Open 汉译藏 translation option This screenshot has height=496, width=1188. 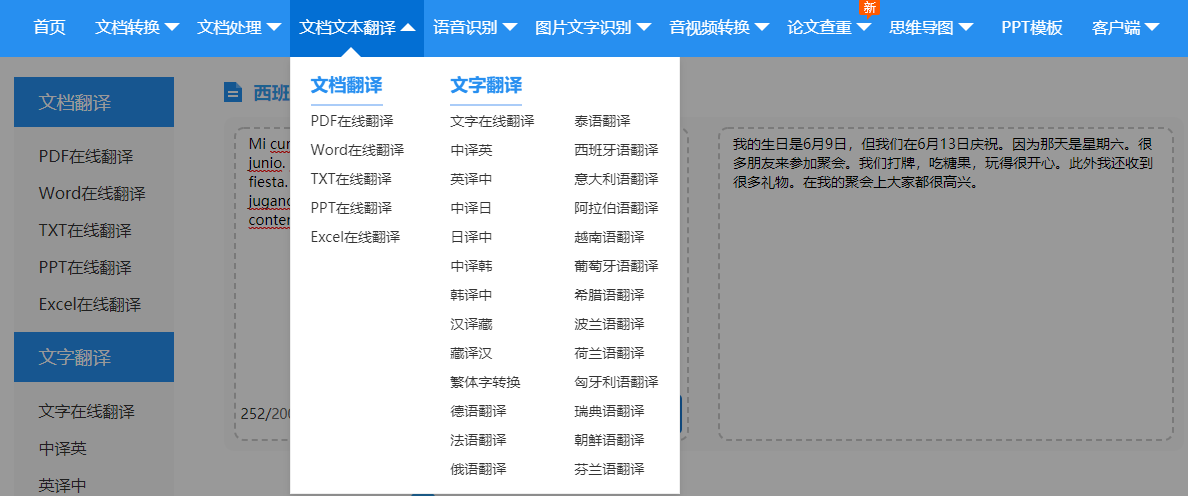[x=471, y=324]
